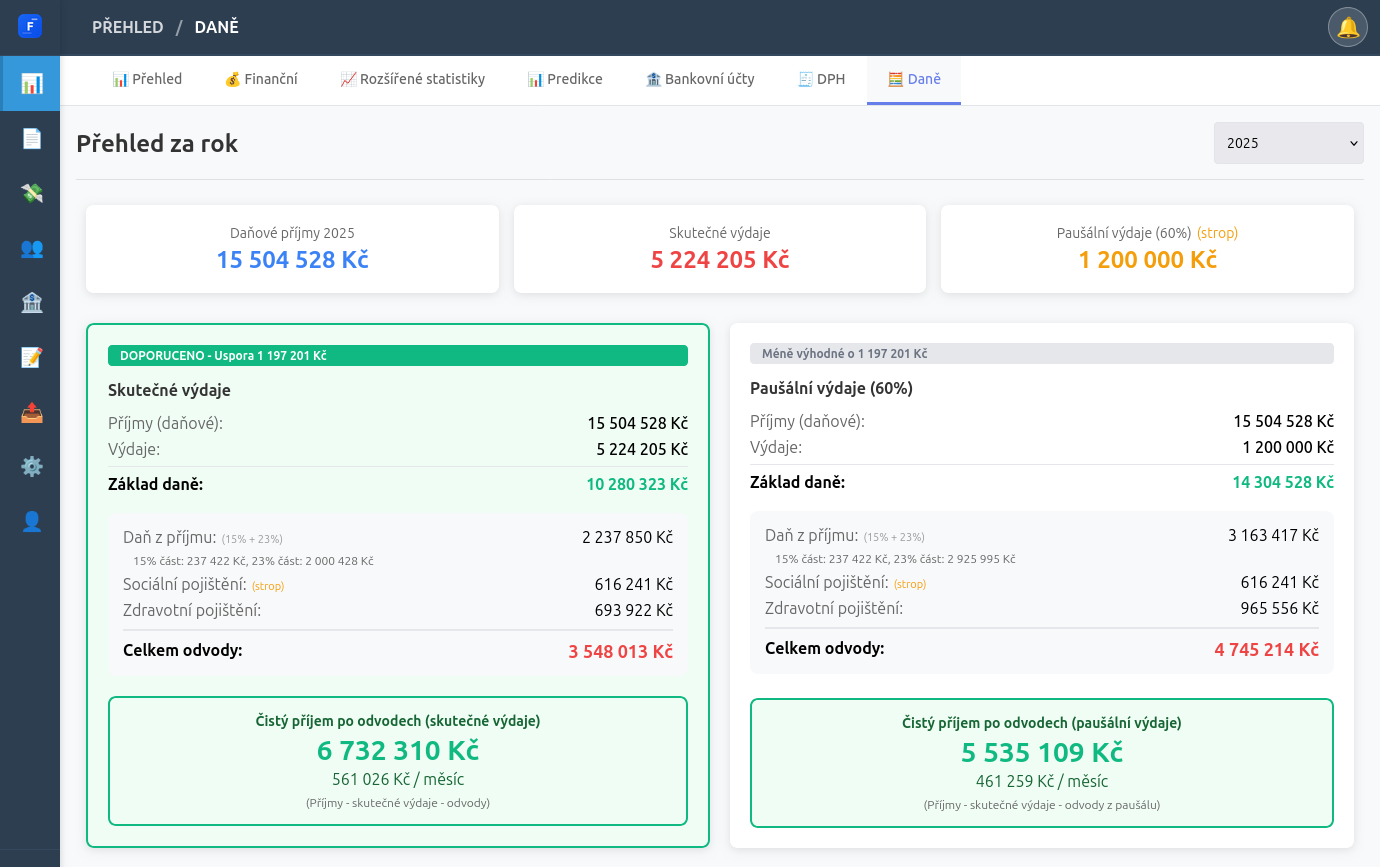1380x867 pixels.
Task: Click the outbox tray sidebar icon
Action: (x=31, y=412)
